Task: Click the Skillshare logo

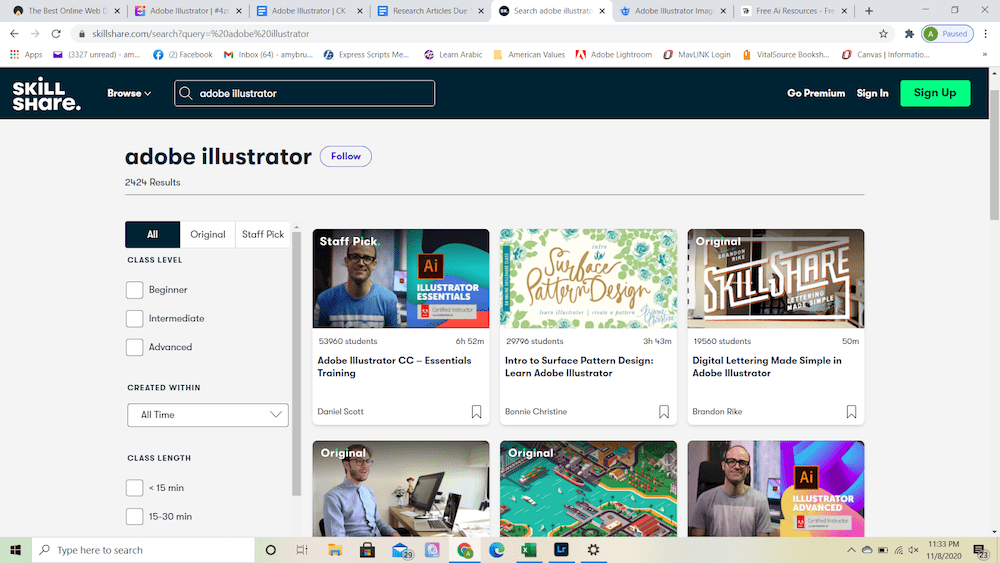Action: point(47,94)
